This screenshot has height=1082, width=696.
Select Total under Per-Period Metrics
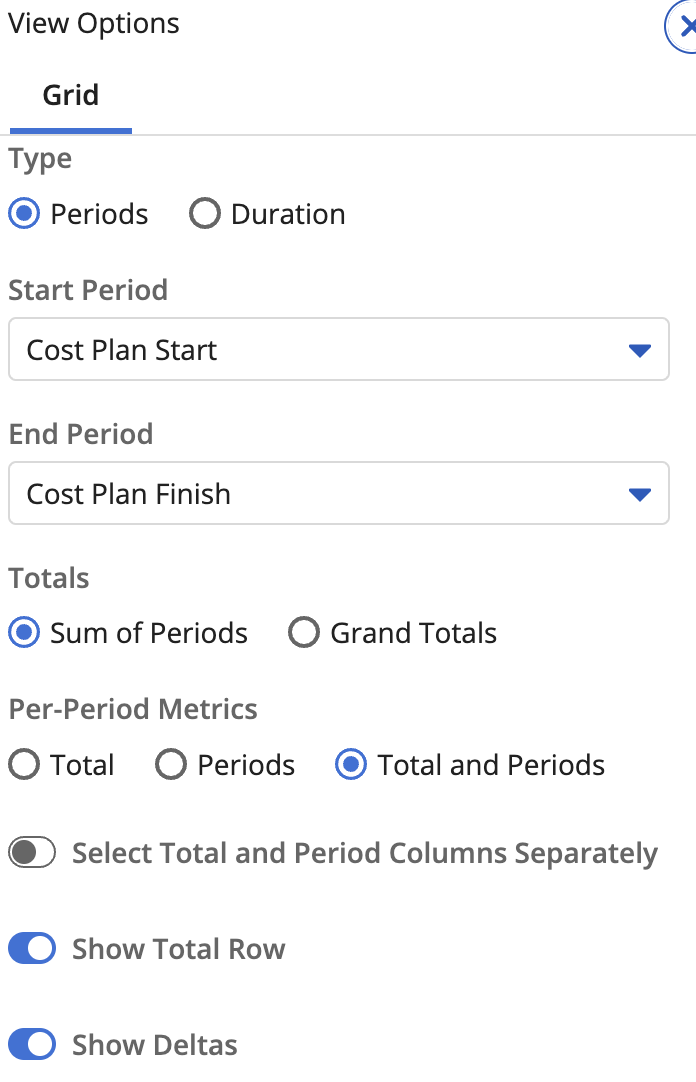point(24,765)
